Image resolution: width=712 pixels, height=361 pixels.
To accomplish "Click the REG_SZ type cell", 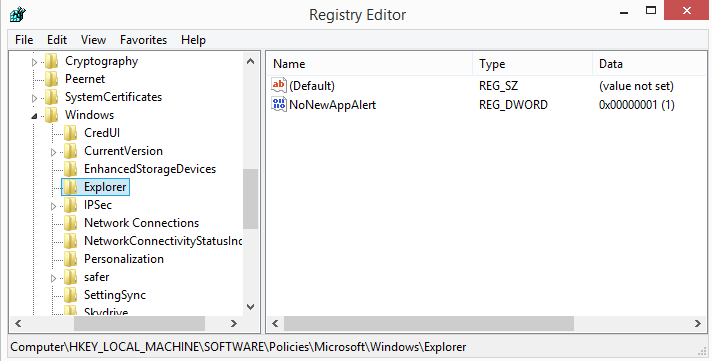I will pyautogui.click(x=498, y=86).
